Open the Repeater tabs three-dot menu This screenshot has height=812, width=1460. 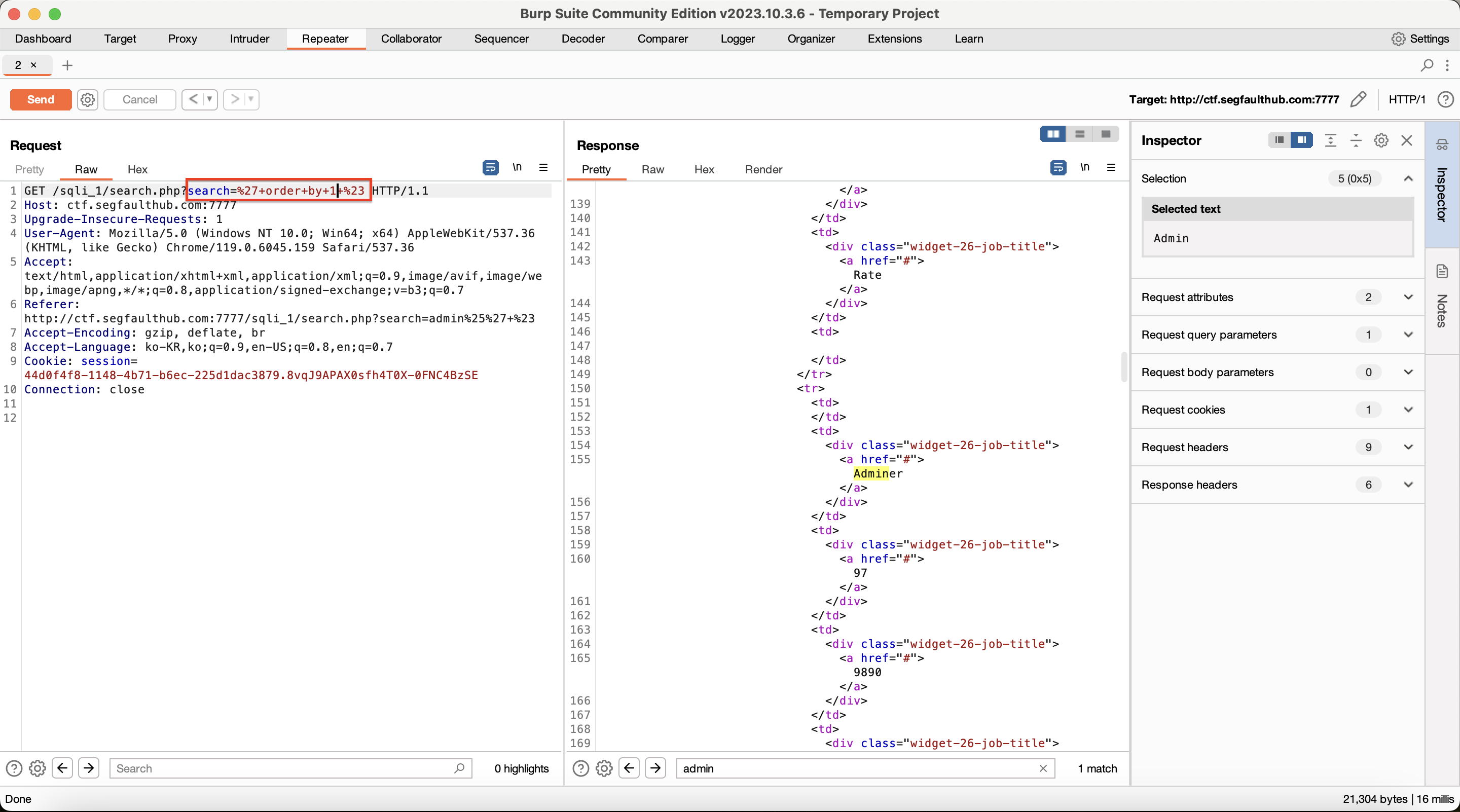1447,65
